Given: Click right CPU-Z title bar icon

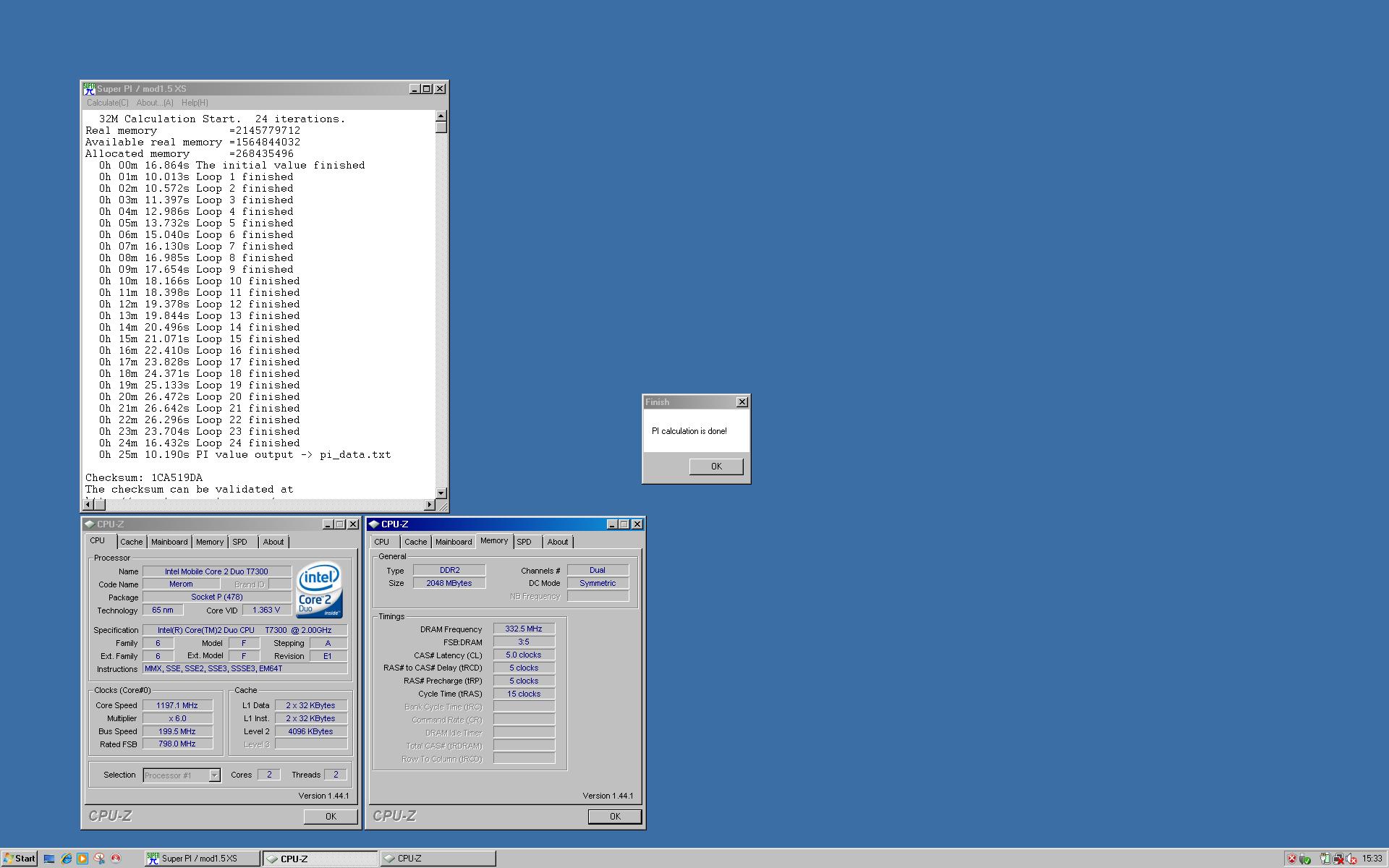Looking at the screenshot, I should click(373, 524).
